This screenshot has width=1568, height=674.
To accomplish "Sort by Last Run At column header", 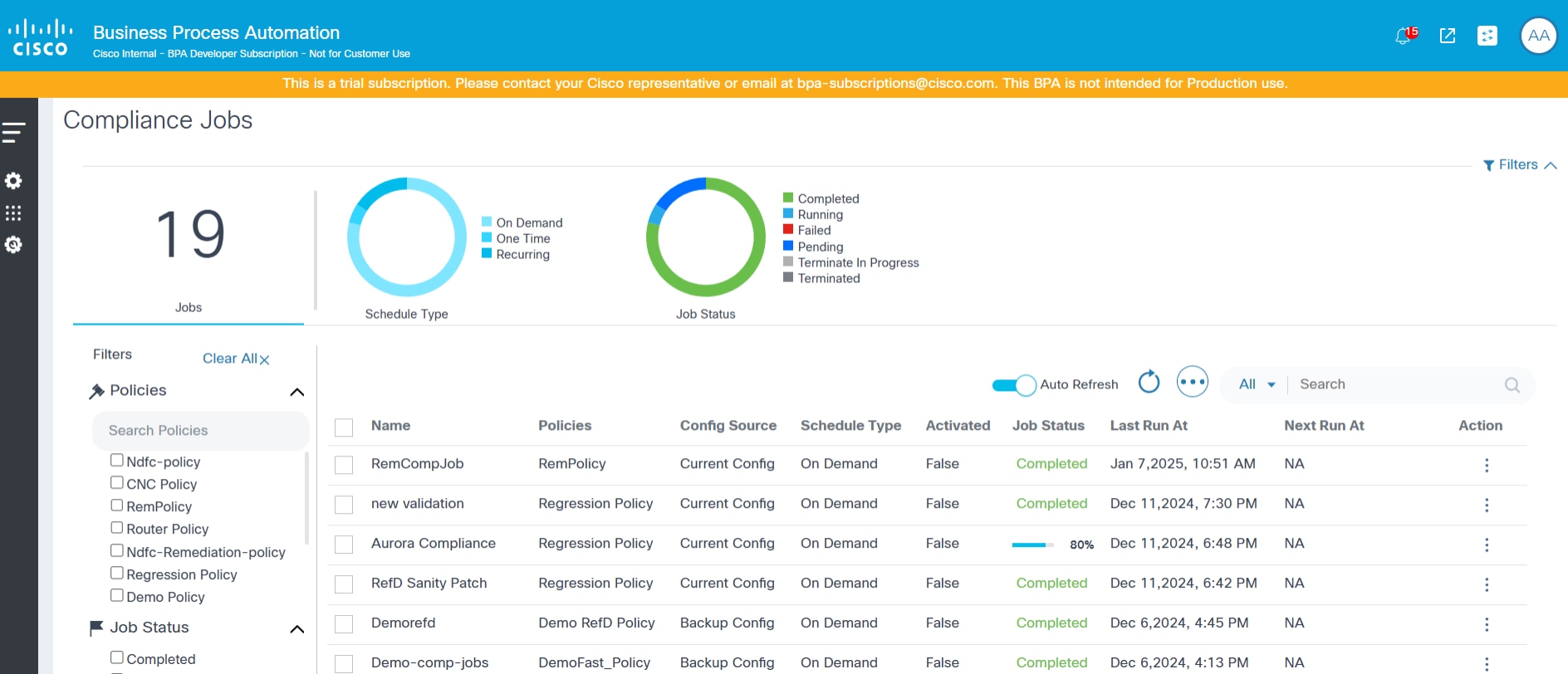I will pyautogui.click(x=1149, y=425).
